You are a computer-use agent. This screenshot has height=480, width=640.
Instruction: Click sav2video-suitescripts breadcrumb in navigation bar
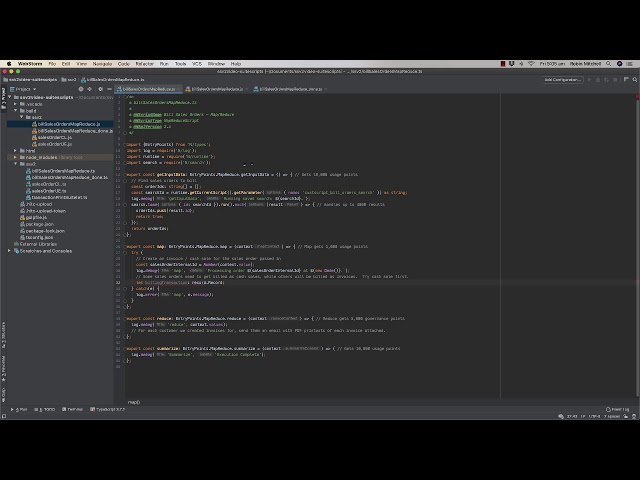[30, 80]
